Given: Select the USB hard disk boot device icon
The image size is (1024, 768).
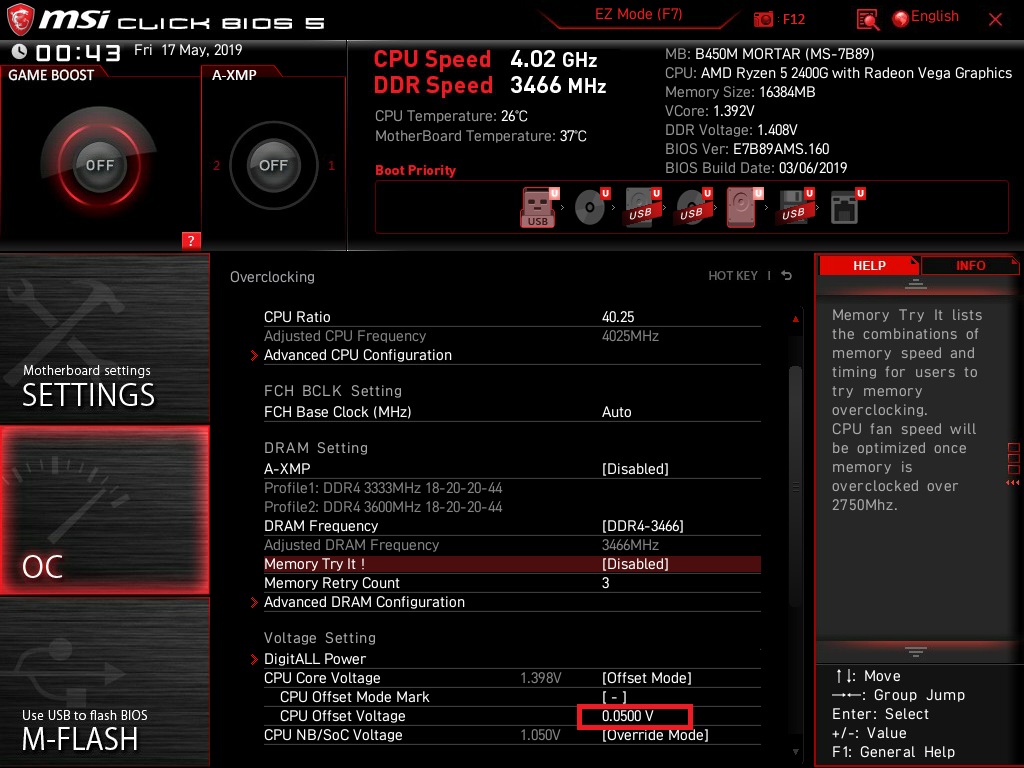Looking at the screenshot, I should click(641, 208).
